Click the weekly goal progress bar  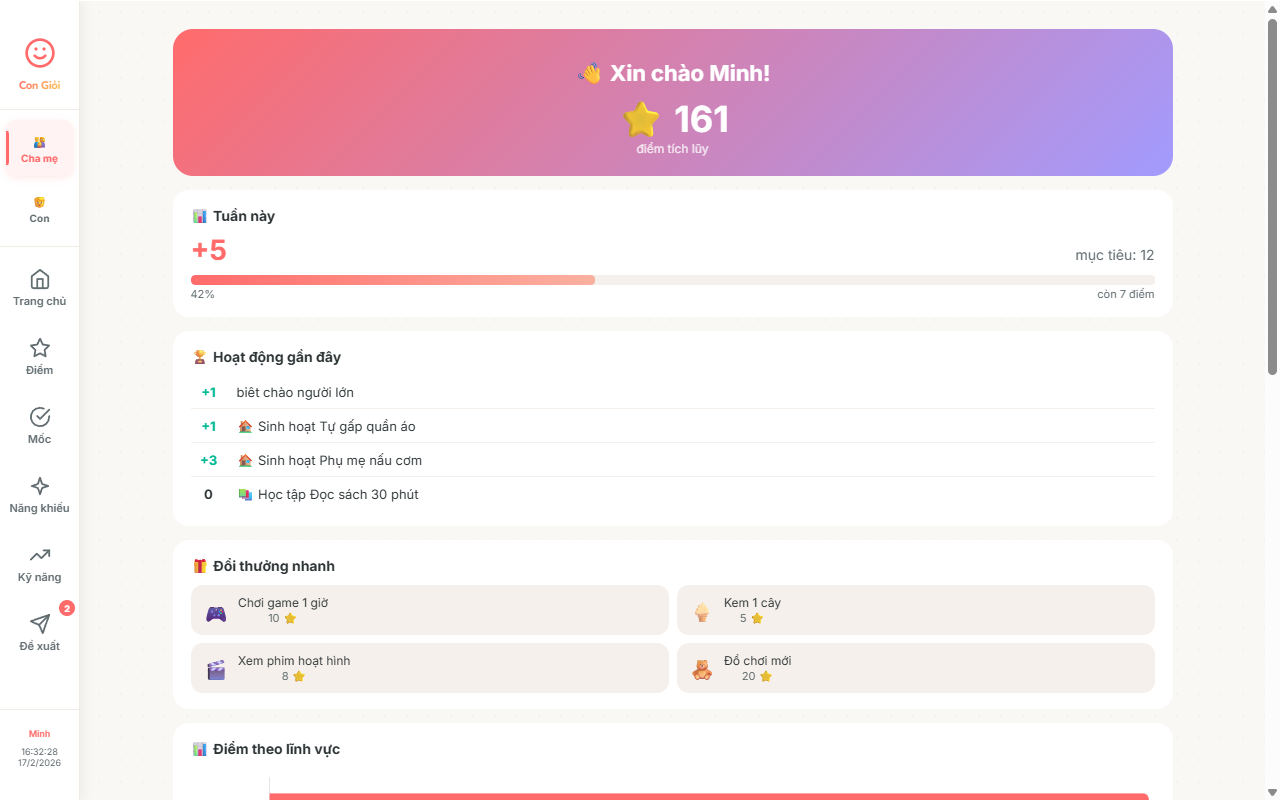pyautogui.click(x=672, y=280)
